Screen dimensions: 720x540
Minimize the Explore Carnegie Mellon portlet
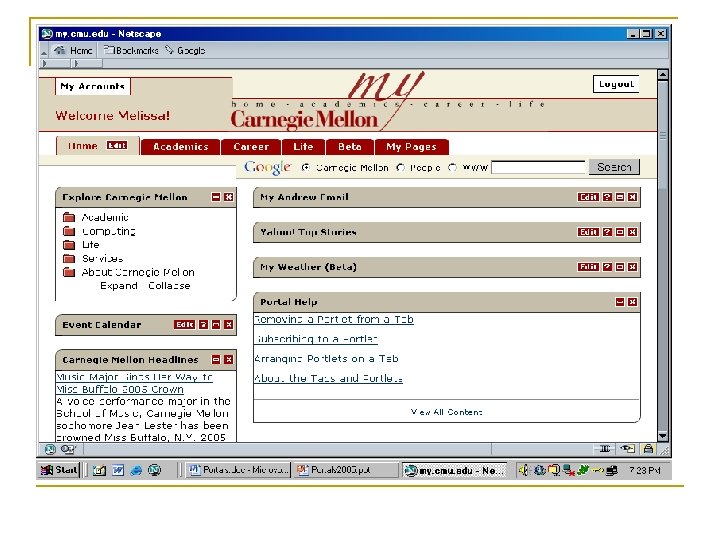tap(216, 197)
